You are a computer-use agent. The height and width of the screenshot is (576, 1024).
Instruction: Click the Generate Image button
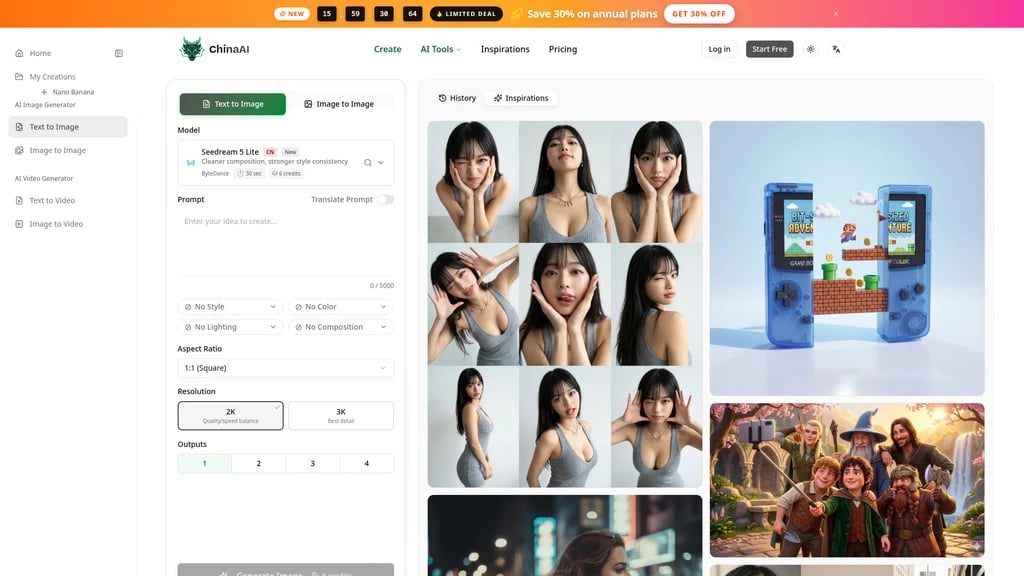point(285,570)
